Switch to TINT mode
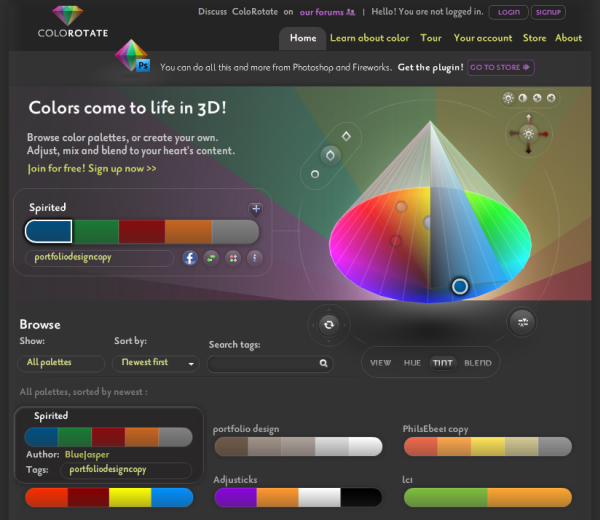This screenshot has height=520, width=600. click(443, 363)
